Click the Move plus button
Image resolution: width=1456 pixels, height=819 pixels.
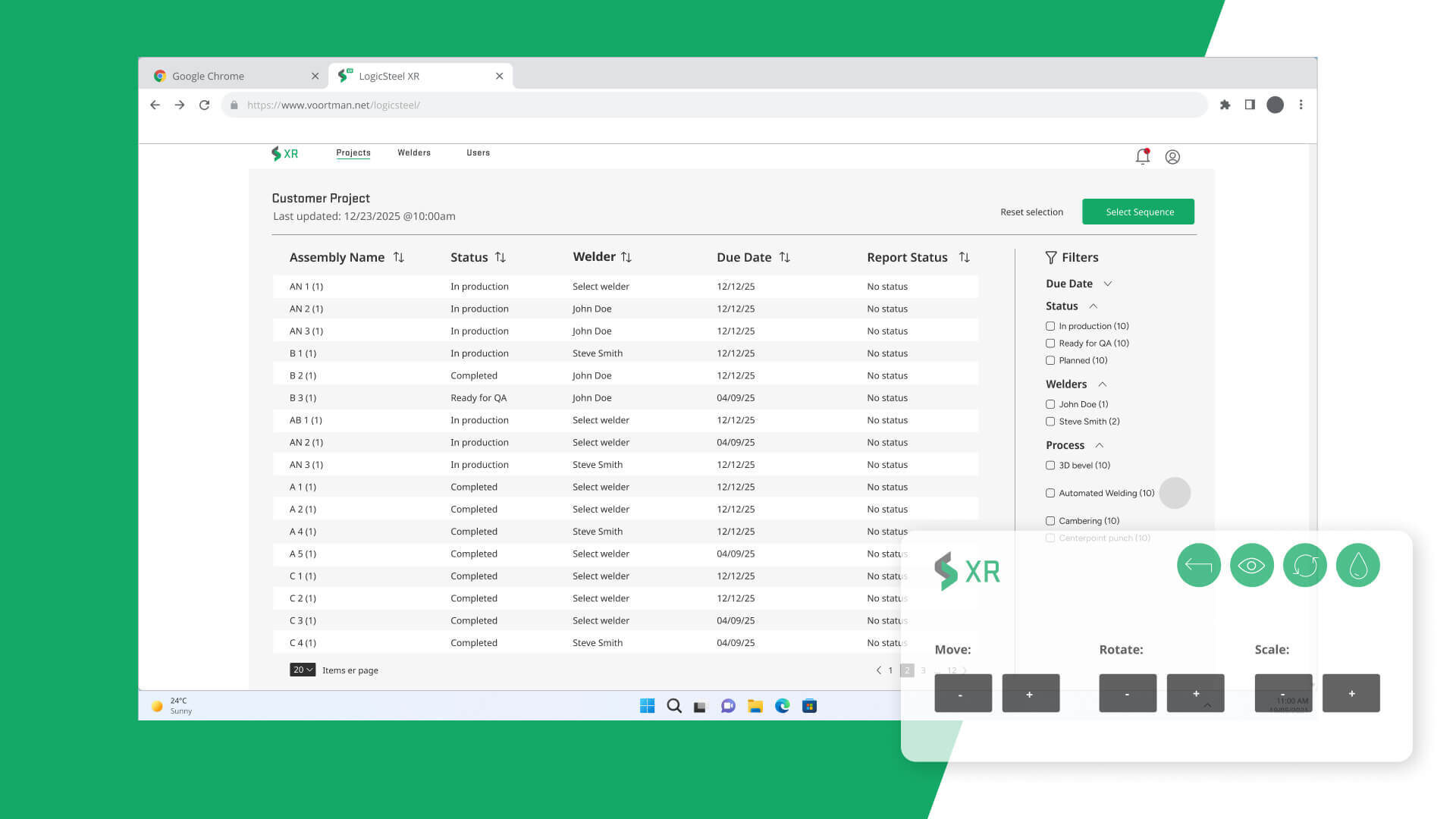1031,693
